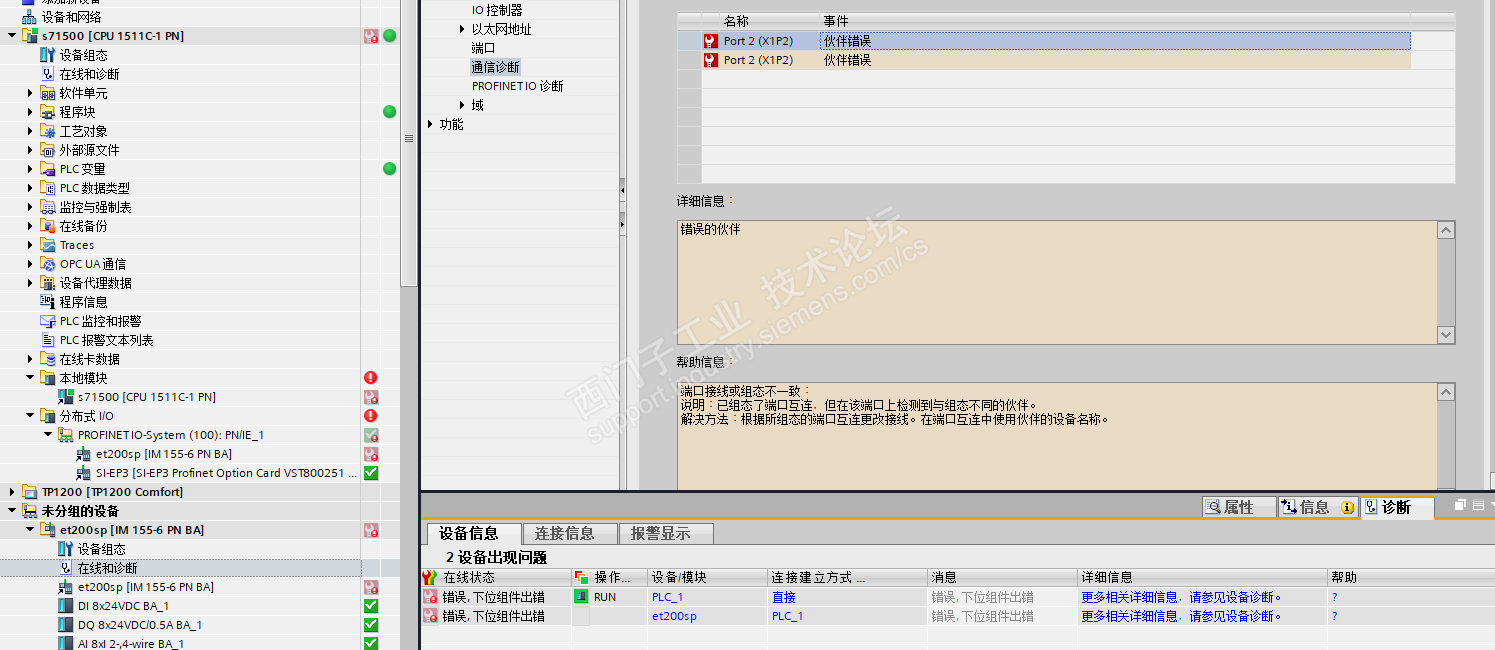
Task: Expand the PLC 变量 folder
Action: click(30, 169)
